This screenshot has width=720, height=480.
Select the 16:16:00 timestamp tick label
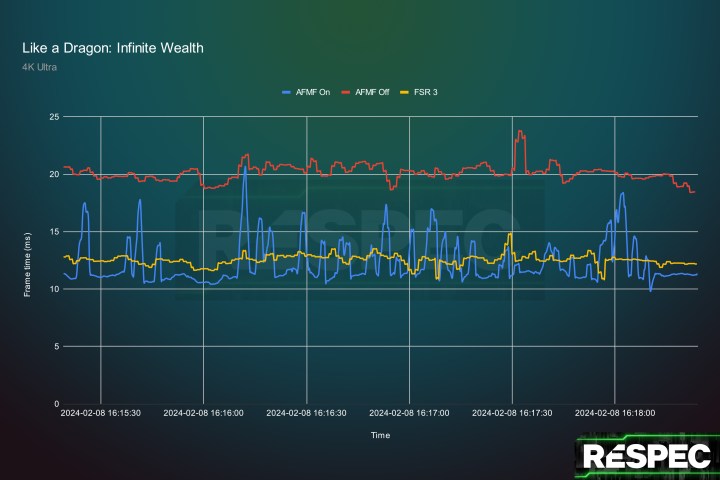(203, 412)
